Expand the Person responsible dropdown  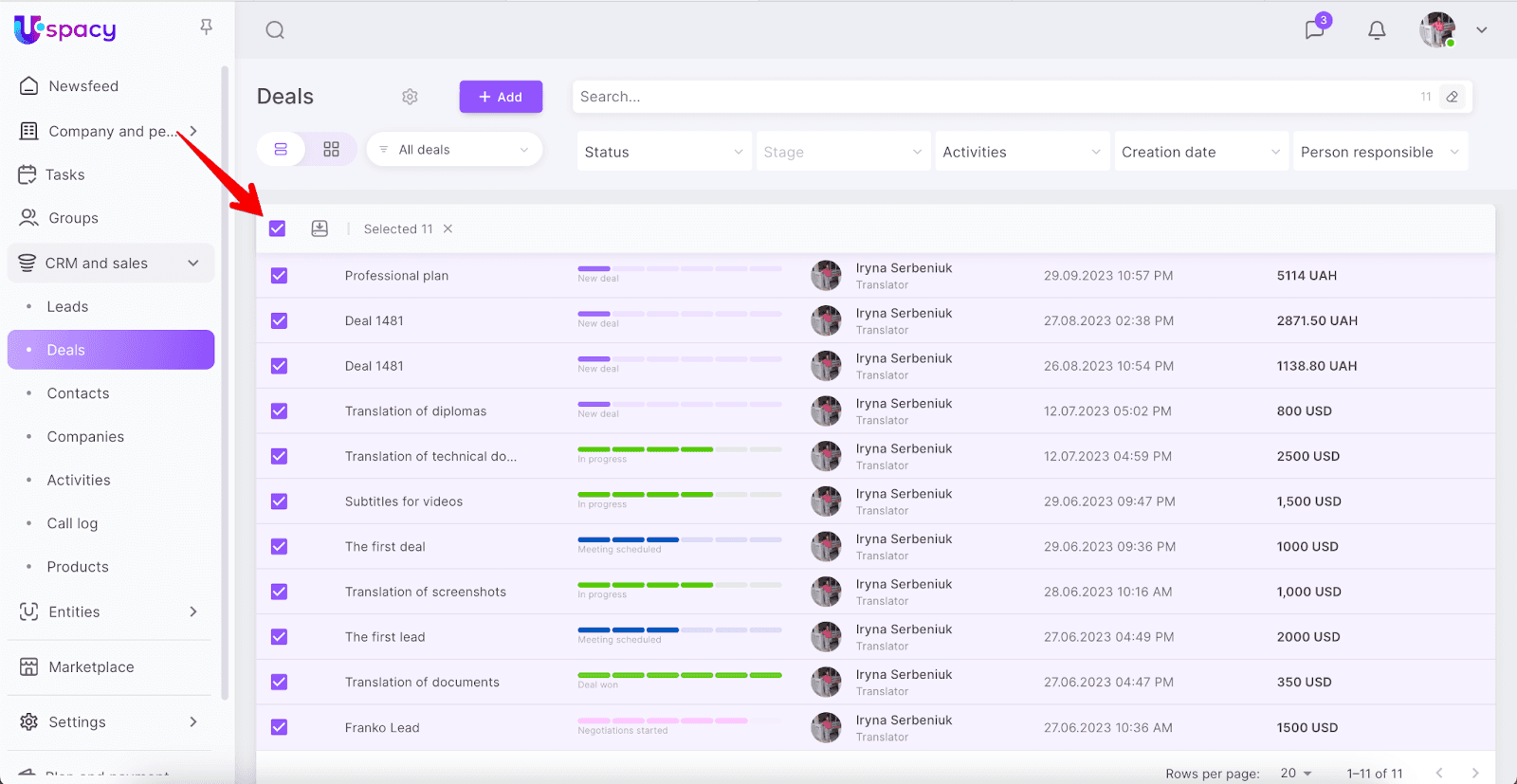[x=1380, y=152]
